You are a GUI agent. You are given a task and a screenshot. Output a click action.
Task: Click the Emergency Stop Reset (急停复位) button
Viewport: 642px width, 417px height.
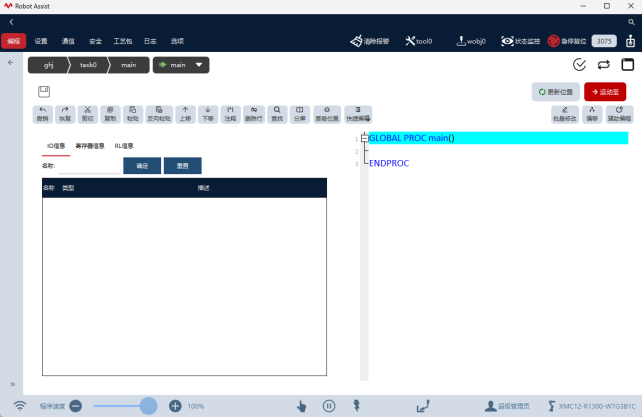click(567, 41)
